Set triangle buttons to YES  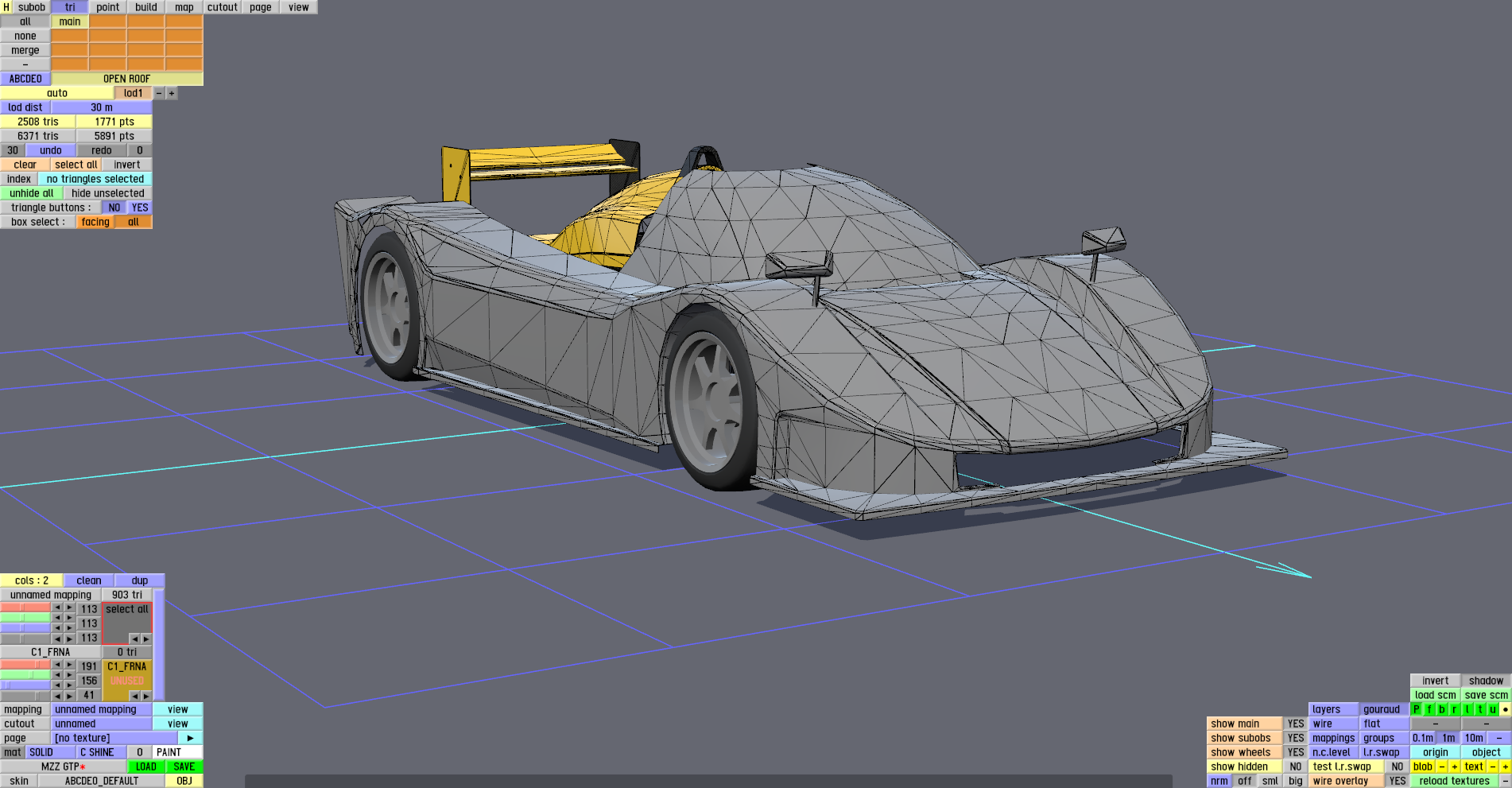pyautogui.click(x=140, y=208)
